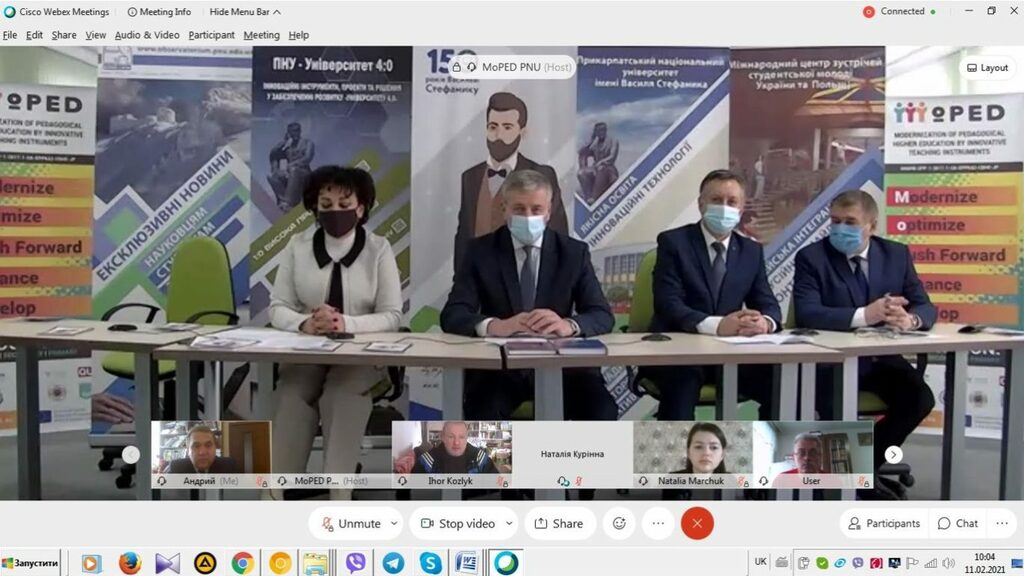
Task: Open Google Chrome from the taskbar
Action: click(x=243, y=563)
